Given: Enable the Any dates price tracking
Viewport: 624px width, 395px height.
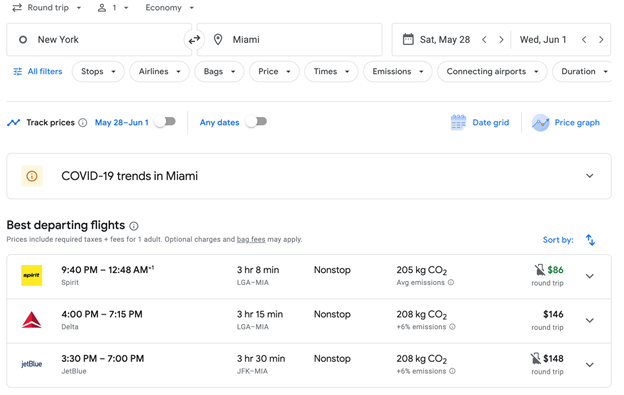Looking at the screenshot, I should pos(256,122).
